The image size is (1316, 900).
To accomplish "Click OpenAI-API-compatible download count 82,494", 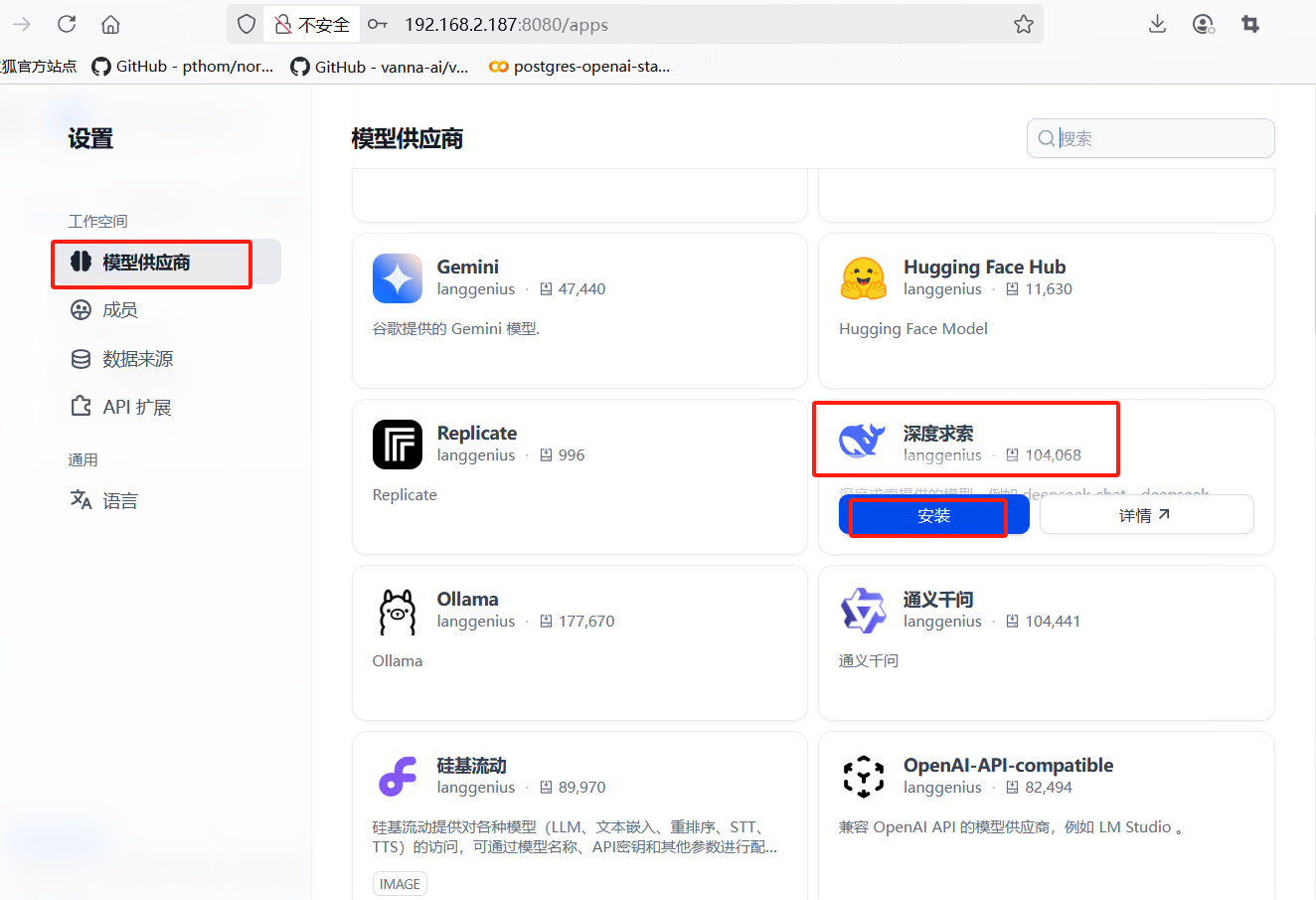I will click(1049, 788).
